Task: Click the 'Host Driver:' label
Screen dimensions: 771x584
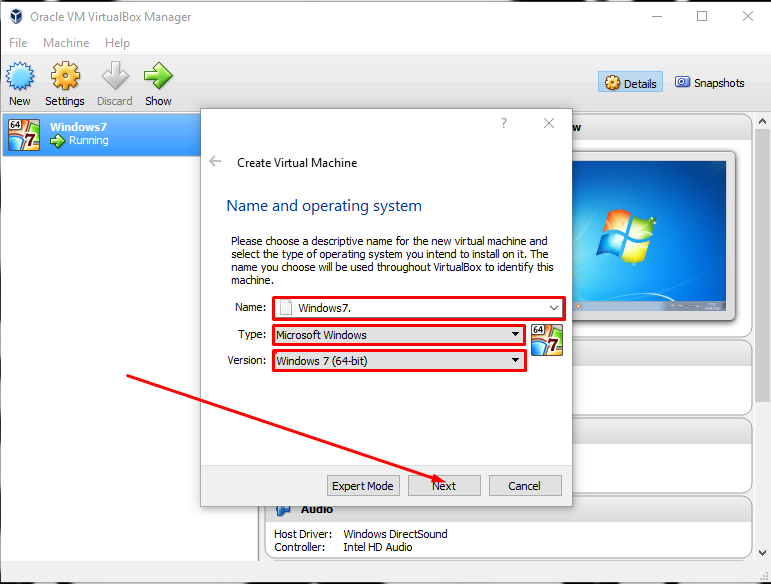Action: pos(303,534)
